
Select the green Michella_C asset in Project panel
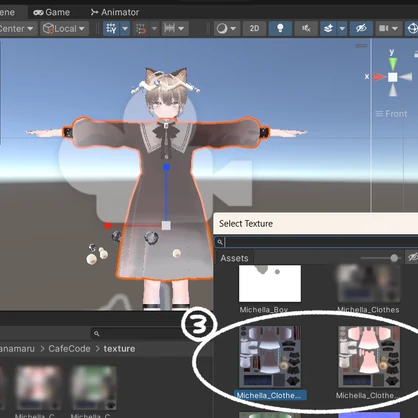(x=94, y=388)
